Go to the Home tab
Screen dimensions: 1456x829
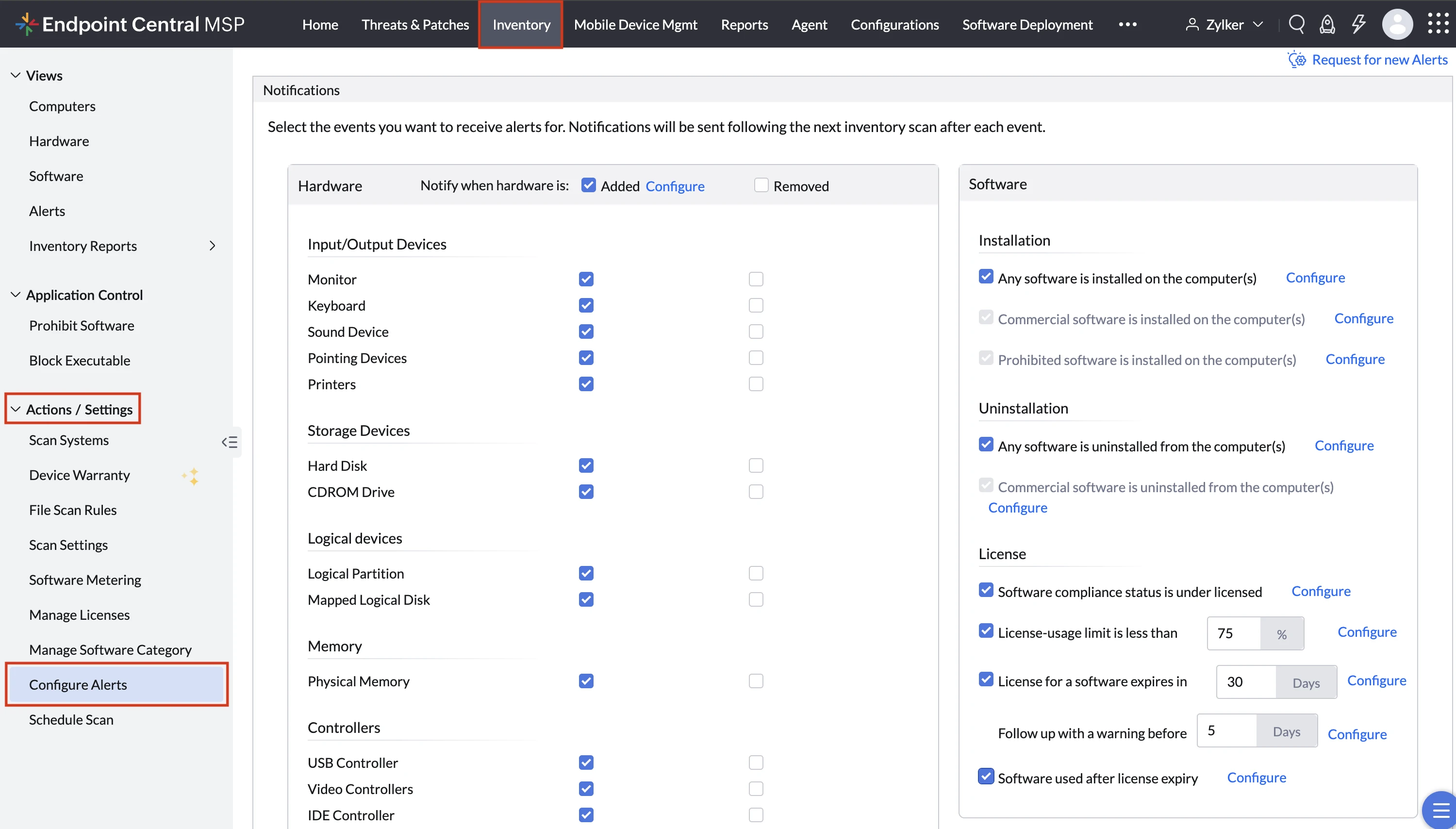(x=320, y=24)
